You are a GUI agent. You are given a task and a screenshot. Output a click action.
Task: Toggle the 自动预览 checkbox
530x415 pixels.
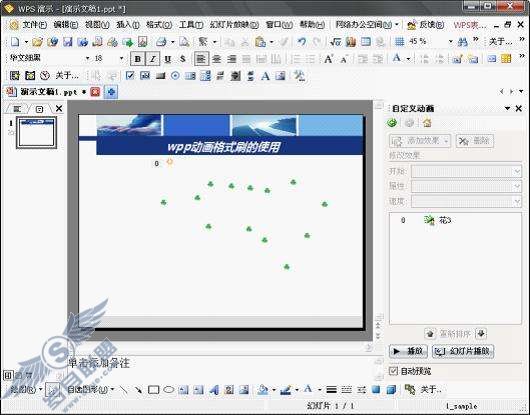tap(393, 371)
